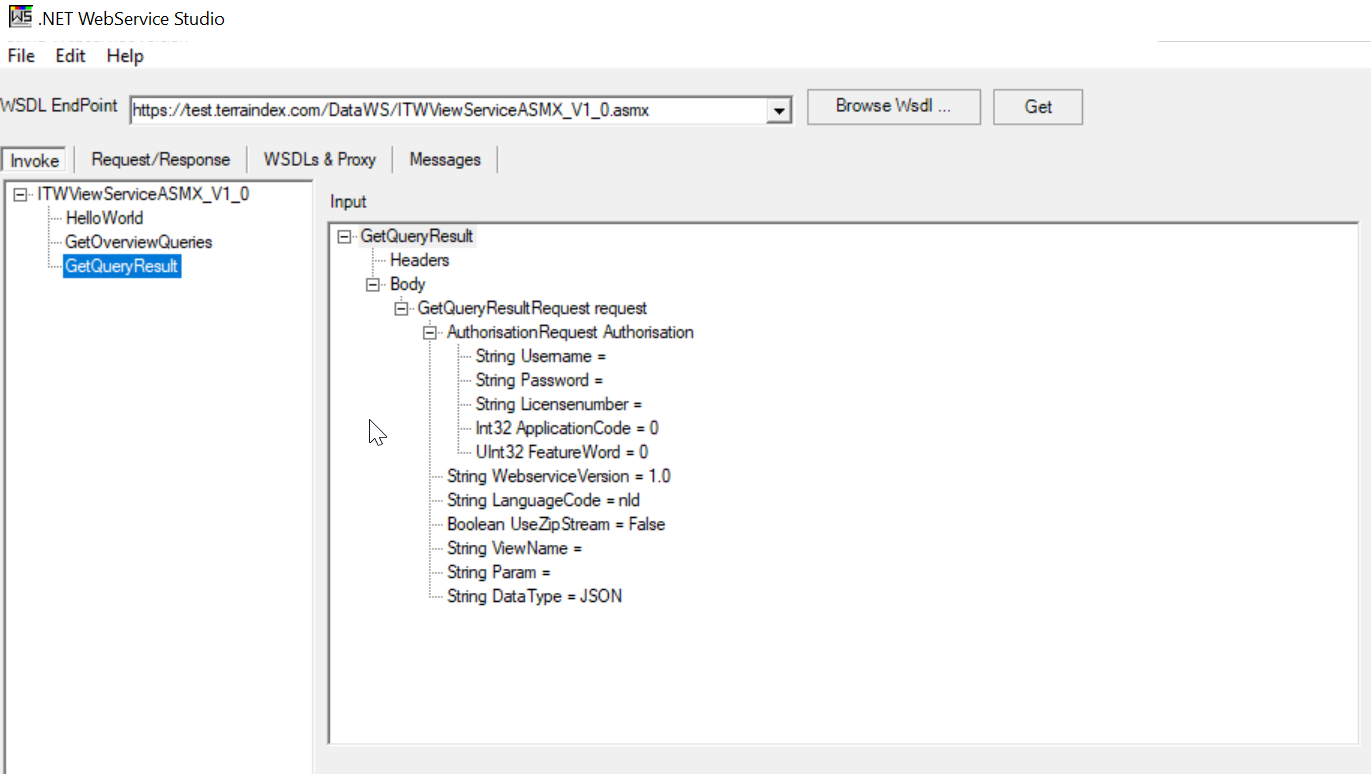Viewport: 1371px width, 774px height.
Task: Switch to the WSDLs & Proxy tab
Action: click(x=320, y=159)
